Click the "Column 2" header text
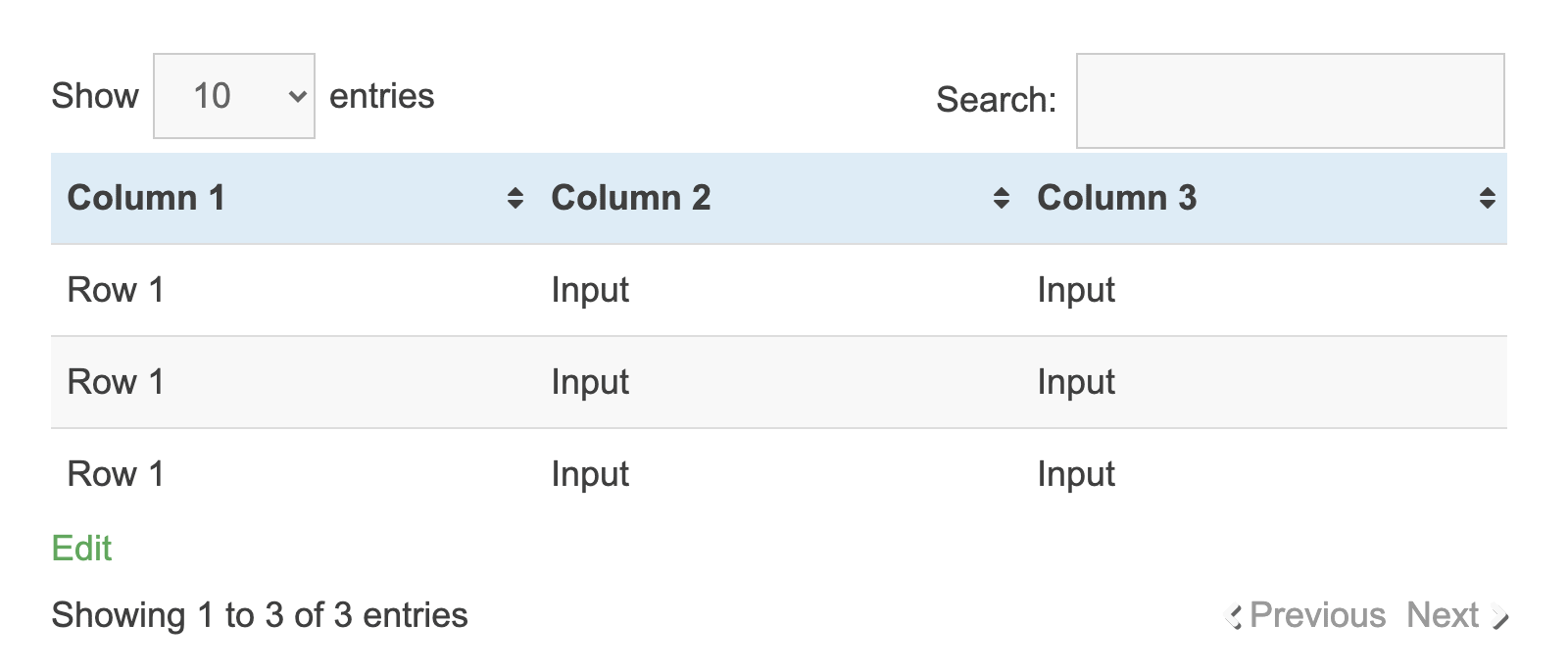 point(630,198)
